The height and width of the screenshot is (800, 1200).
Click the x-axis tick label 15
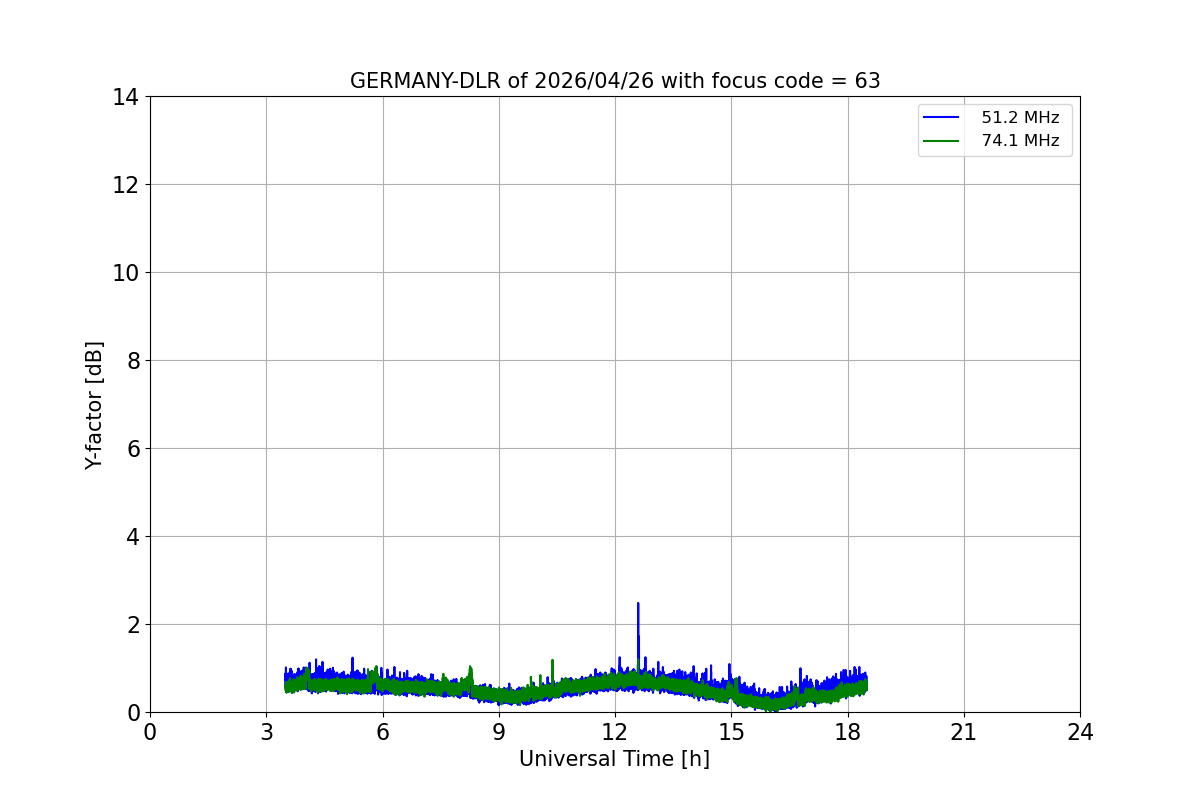tap(731, 732)
